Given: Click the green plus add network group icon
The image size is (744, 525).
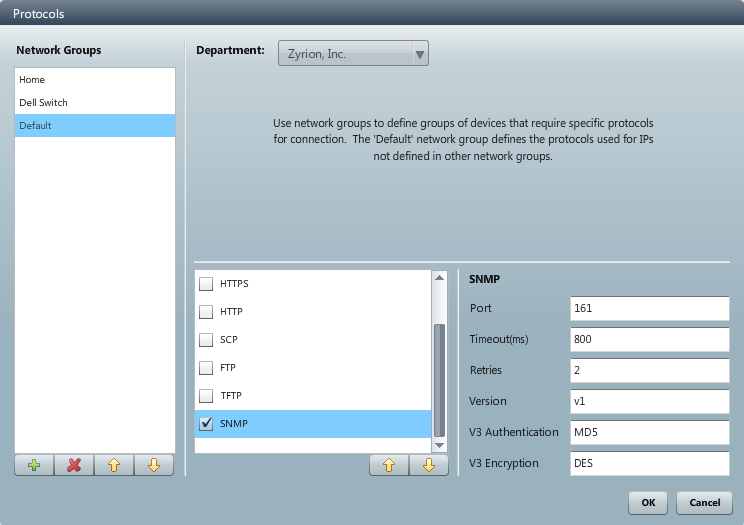Looking at the screenshot, I should (x=34, y=466).
